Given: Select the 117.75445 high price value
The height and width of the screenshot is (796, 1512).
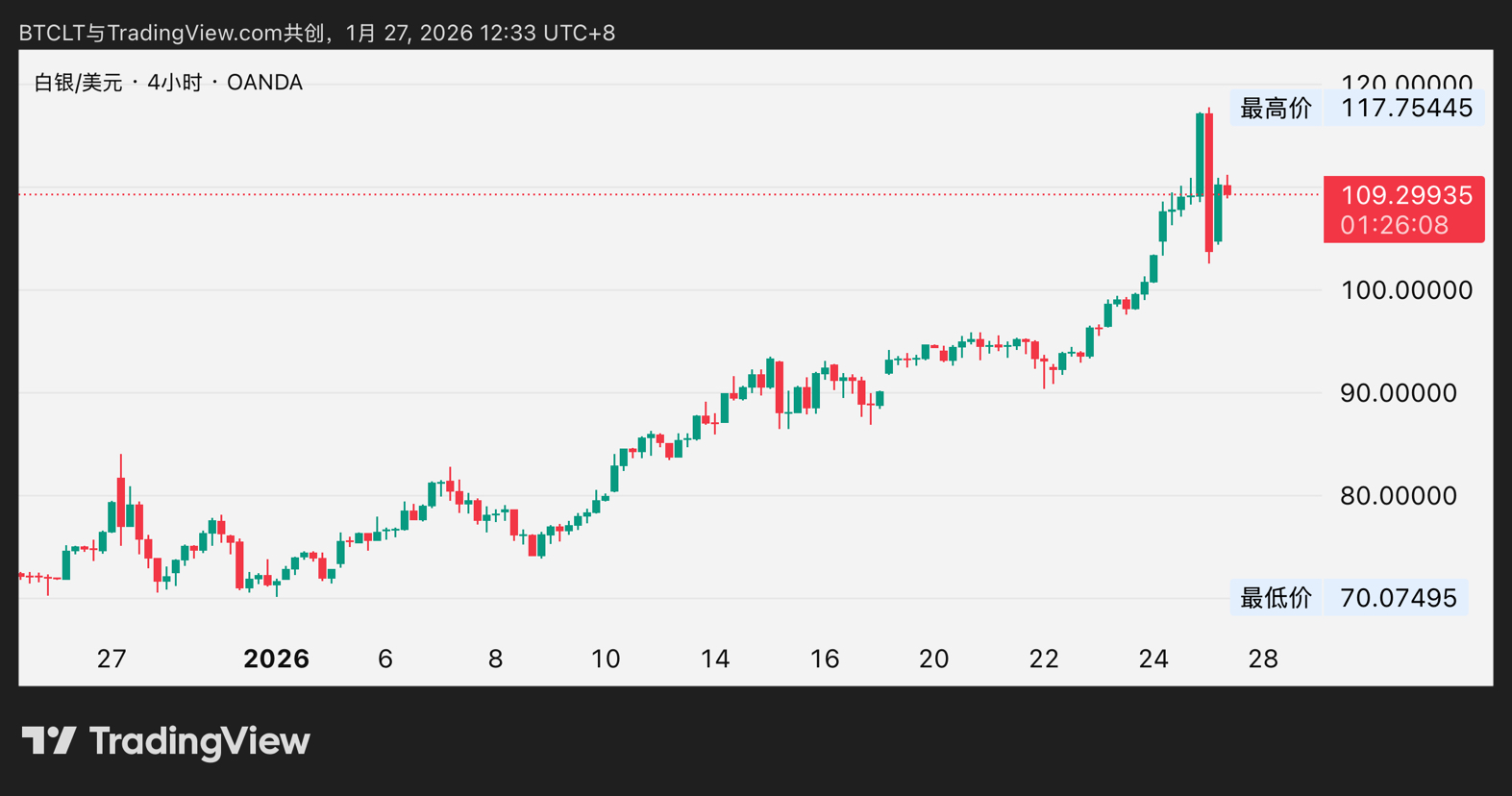Looking at the screenshot, I should coord(1405,108).
